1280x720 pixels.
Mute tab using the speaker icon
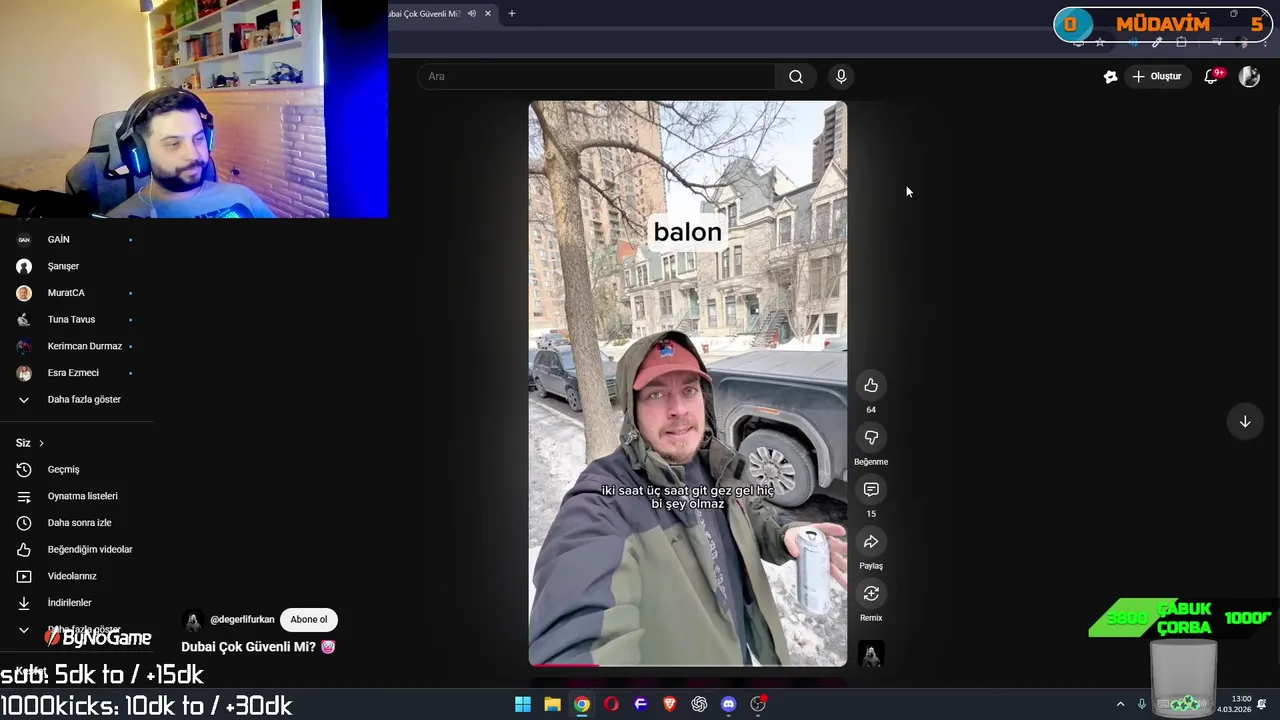[472, 14]
